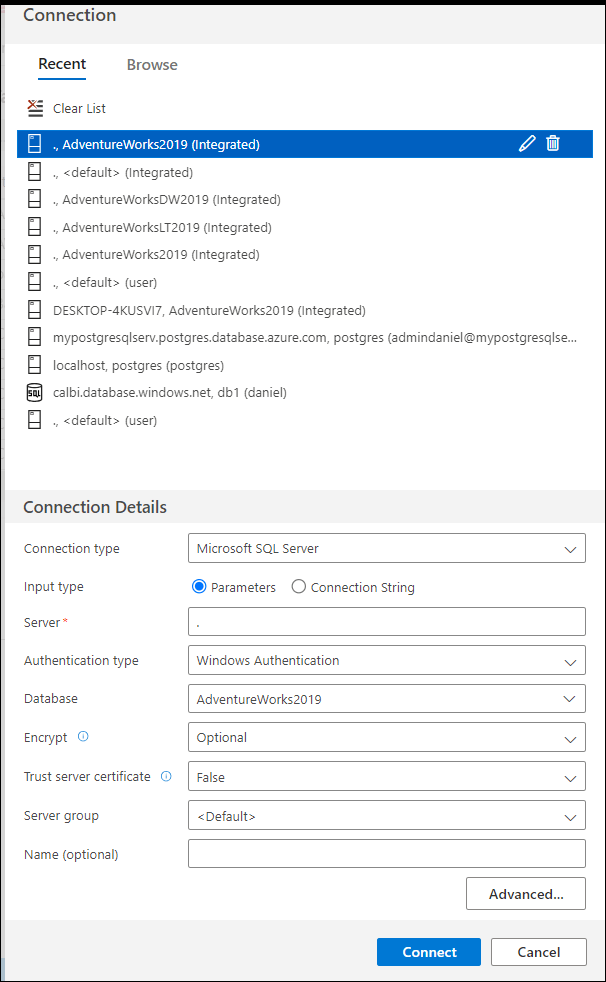Open the Connection type dropdown
606x982 pixels.
pyautogui.click(x=386, y=549)
